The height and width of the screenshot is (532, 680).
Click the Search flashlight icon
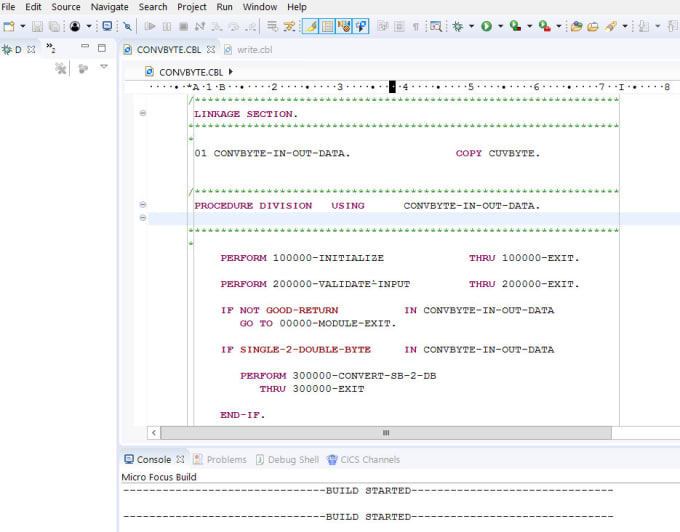[611, 26]
